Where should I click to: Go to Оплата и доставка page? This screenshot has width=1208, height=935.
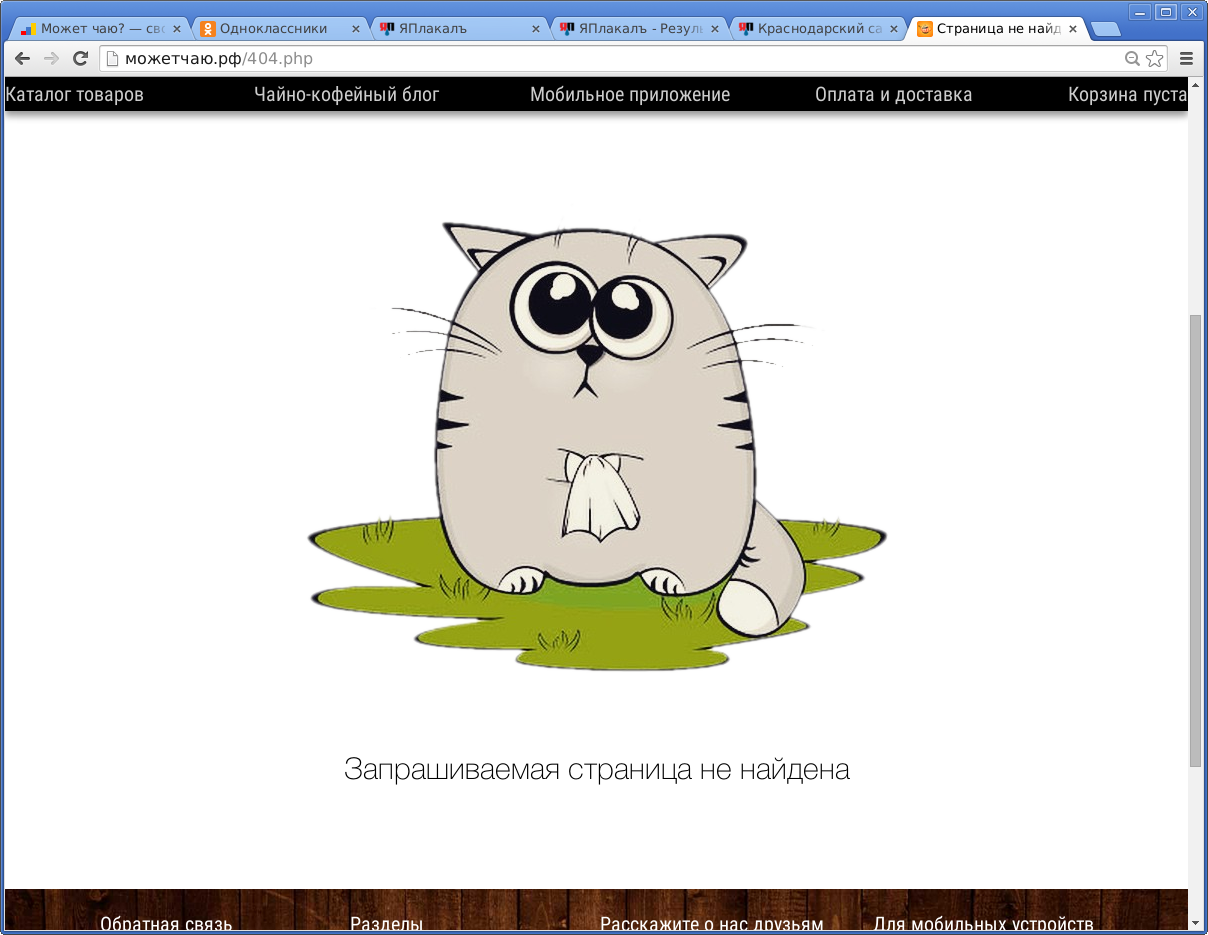tap(893, 94)
